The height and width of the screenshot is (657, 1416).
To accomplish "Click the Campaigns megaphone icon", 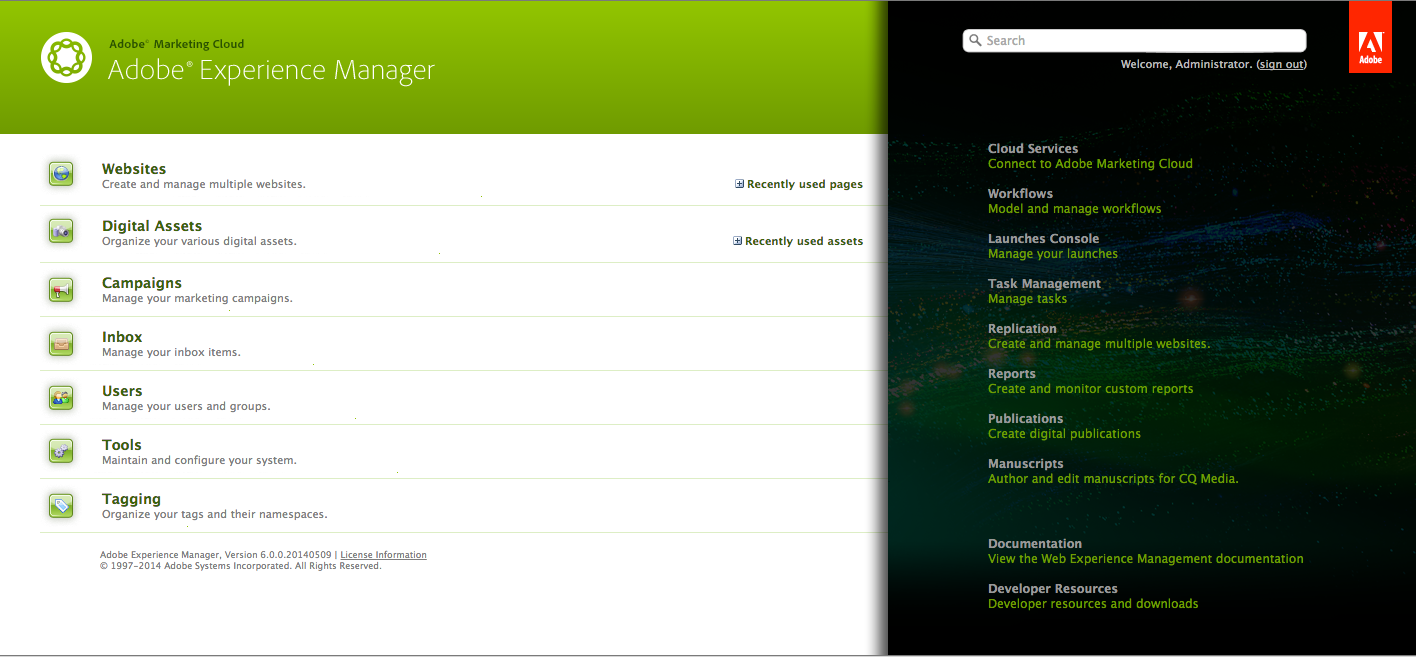I will coord(62,290).
